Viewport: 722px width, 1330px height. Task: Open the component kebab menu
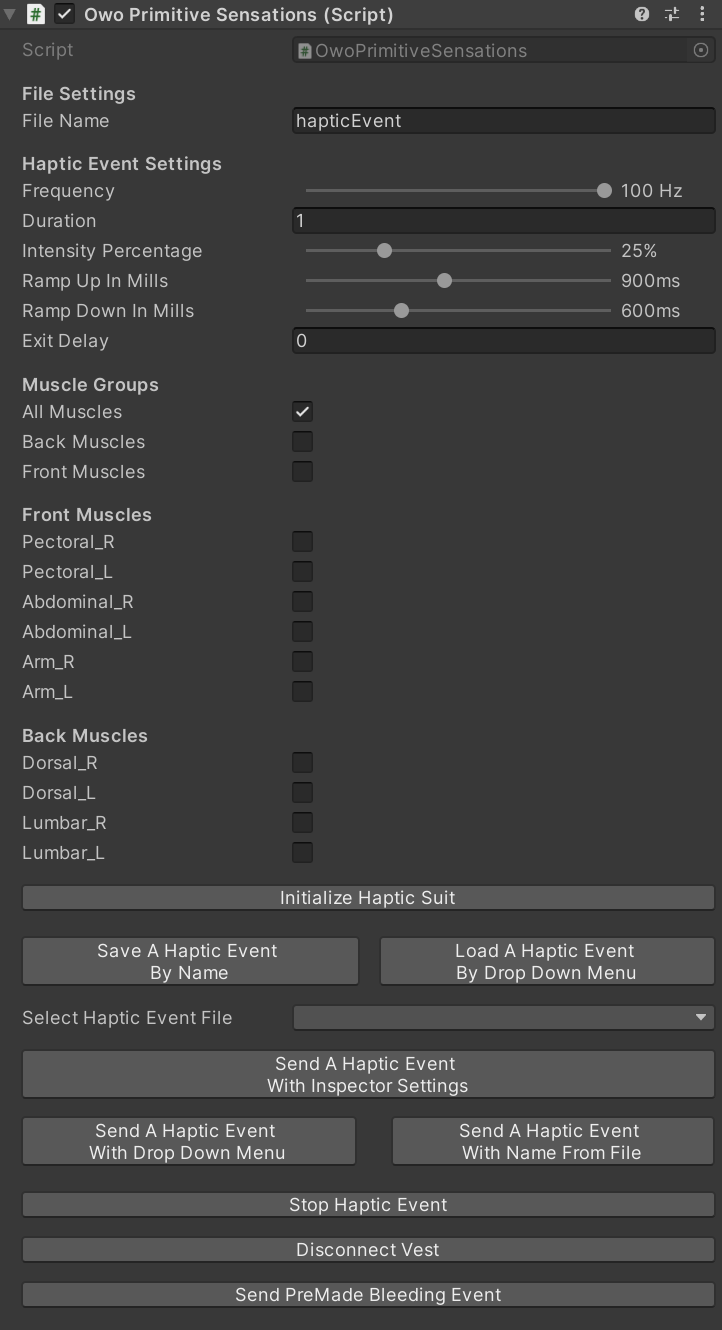703,14
